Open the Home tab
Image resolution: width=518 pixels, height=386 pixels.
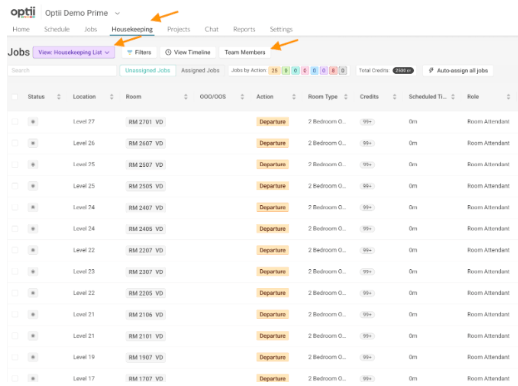[x=21, y=29]
